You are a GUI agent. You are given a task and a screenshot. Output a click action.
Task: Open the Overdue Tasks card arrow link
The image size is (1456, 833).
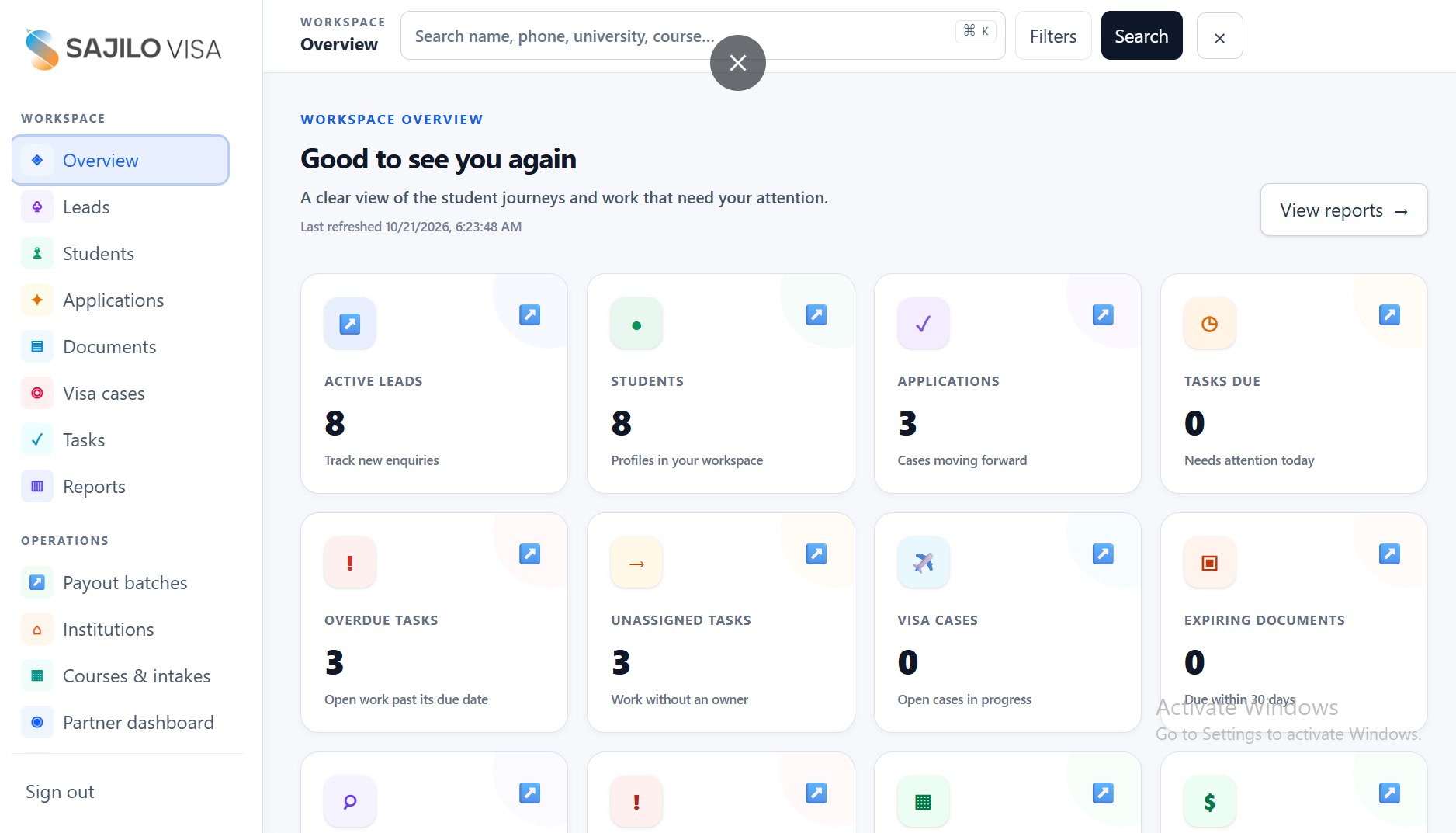pyautogui.click(x=529, y=554)
